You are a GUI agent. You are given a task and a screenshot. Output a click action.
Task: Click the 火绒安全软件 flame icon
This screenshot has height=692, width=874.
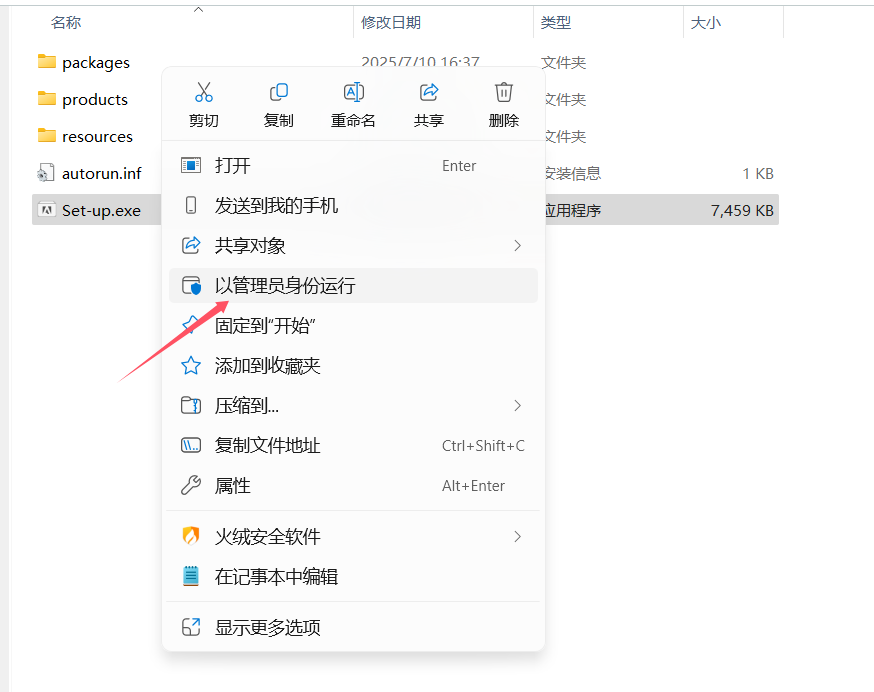point(190,536)
